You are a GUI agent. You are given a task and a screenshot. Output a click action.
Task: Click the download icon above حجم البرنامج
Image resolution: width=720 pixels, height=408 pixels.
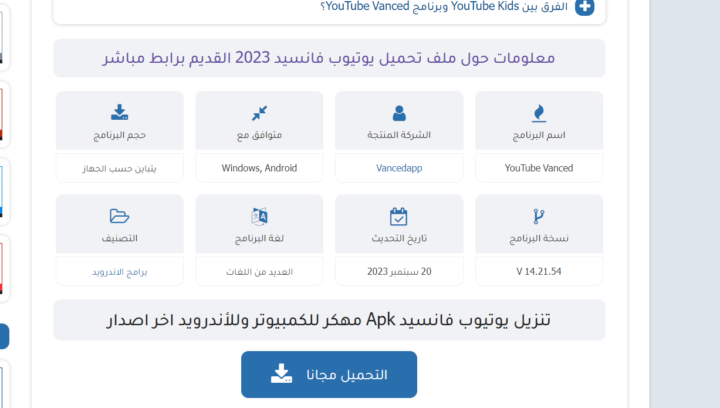tap(119, 112)
